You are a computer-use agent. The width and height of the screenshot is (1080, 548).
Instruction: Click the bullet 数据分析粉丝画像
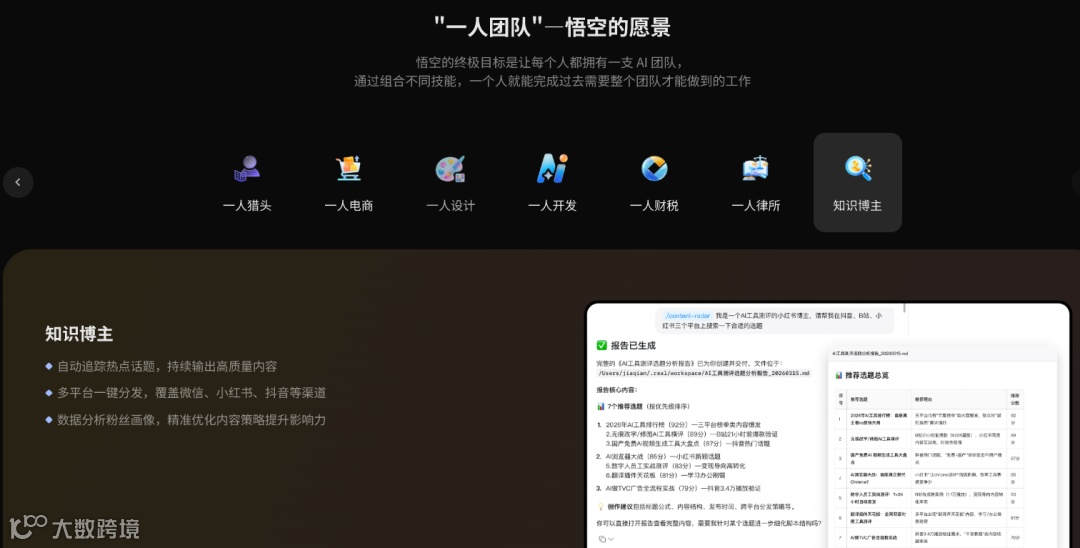click(191, 419)
